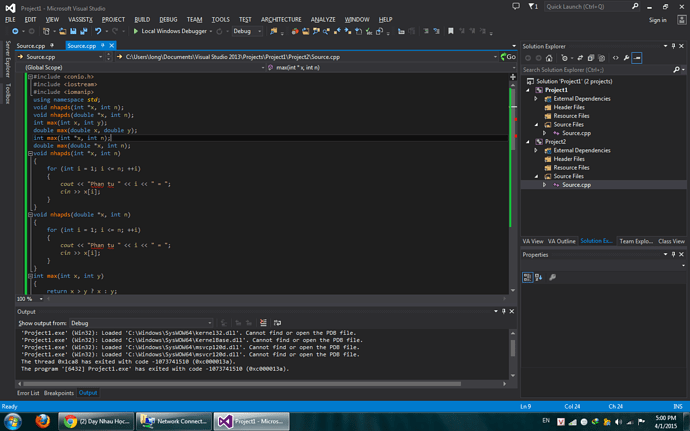Open the ARCHITECTURE menu

coord(281,19)
